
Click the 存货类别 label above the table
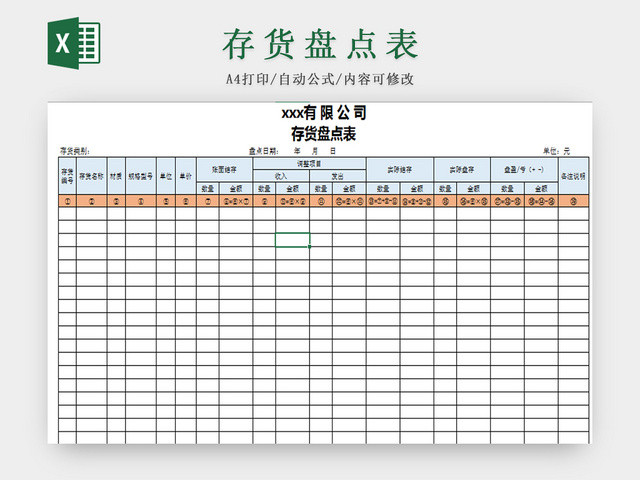(75, 151)
